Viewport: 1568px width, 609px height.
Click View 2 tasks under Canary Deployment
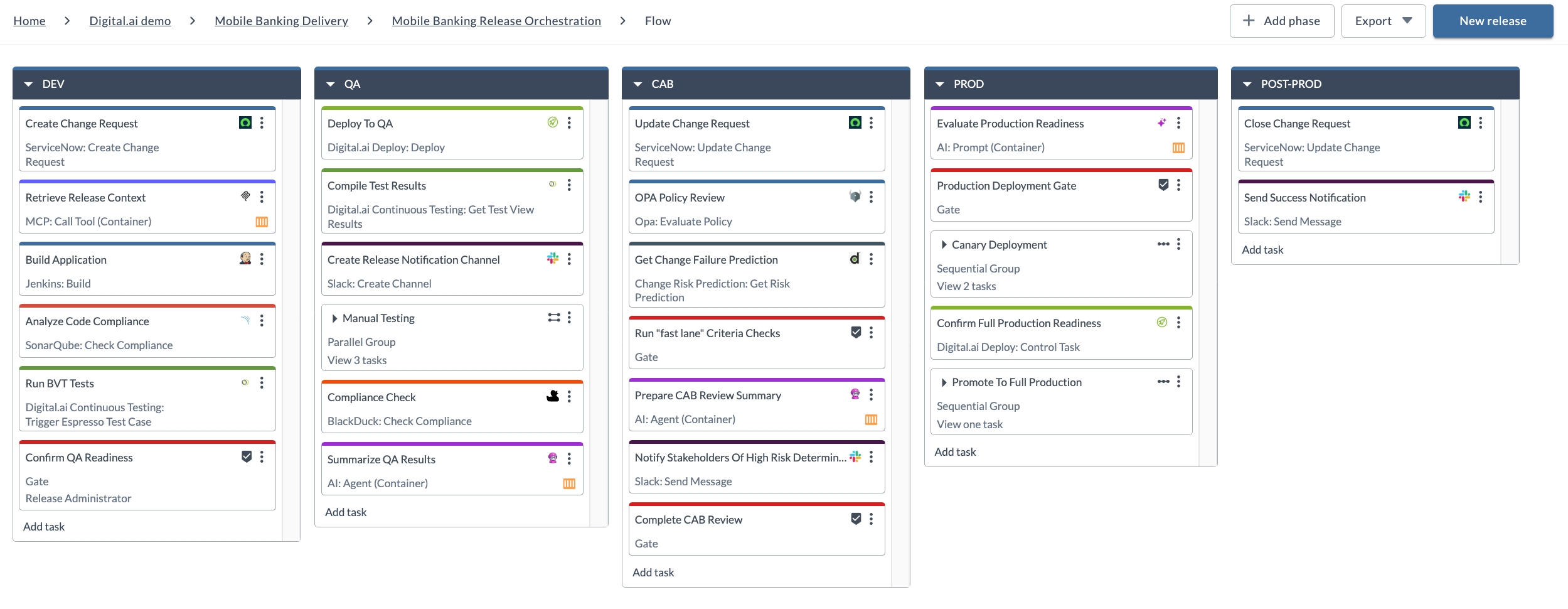click(x=966, y=286)
